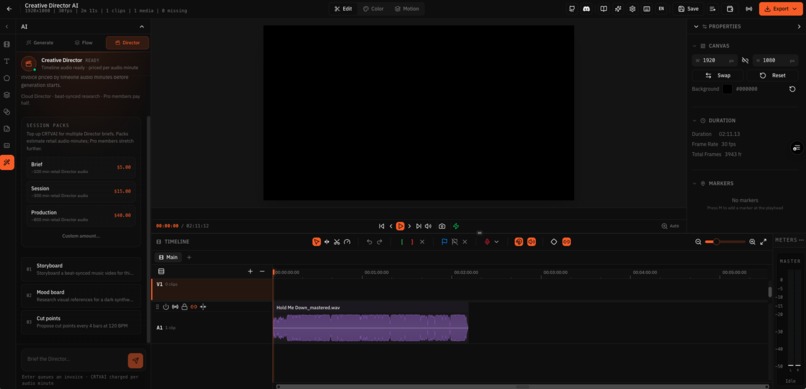The height and width of the screenshot is (389, 806).
Task: Zoom out the timeline with minus magnifier
Action: [698, 242]
